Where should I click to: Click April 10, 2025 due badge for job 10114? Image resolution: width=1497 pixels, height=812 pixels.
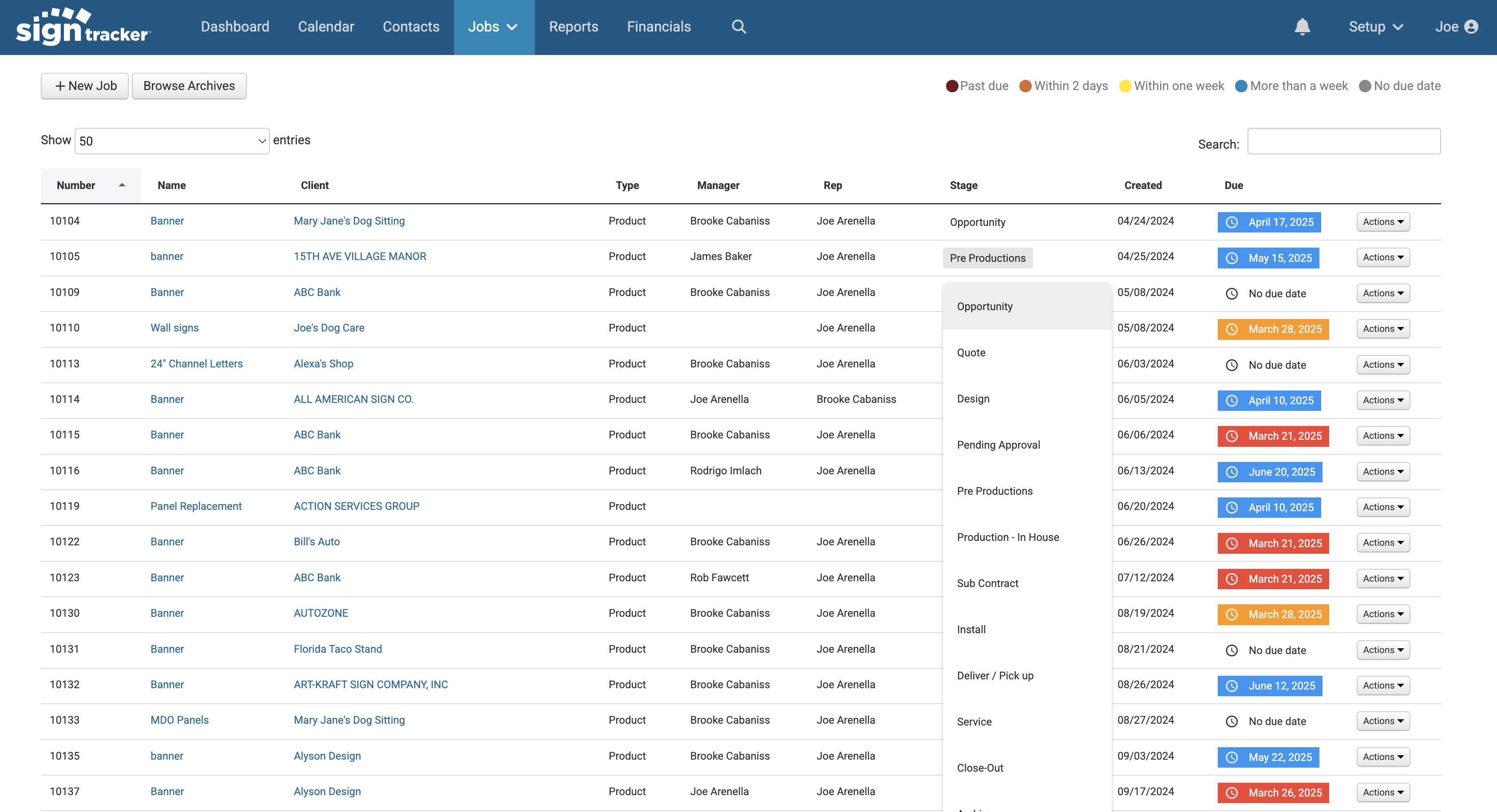click(1269, 401)
